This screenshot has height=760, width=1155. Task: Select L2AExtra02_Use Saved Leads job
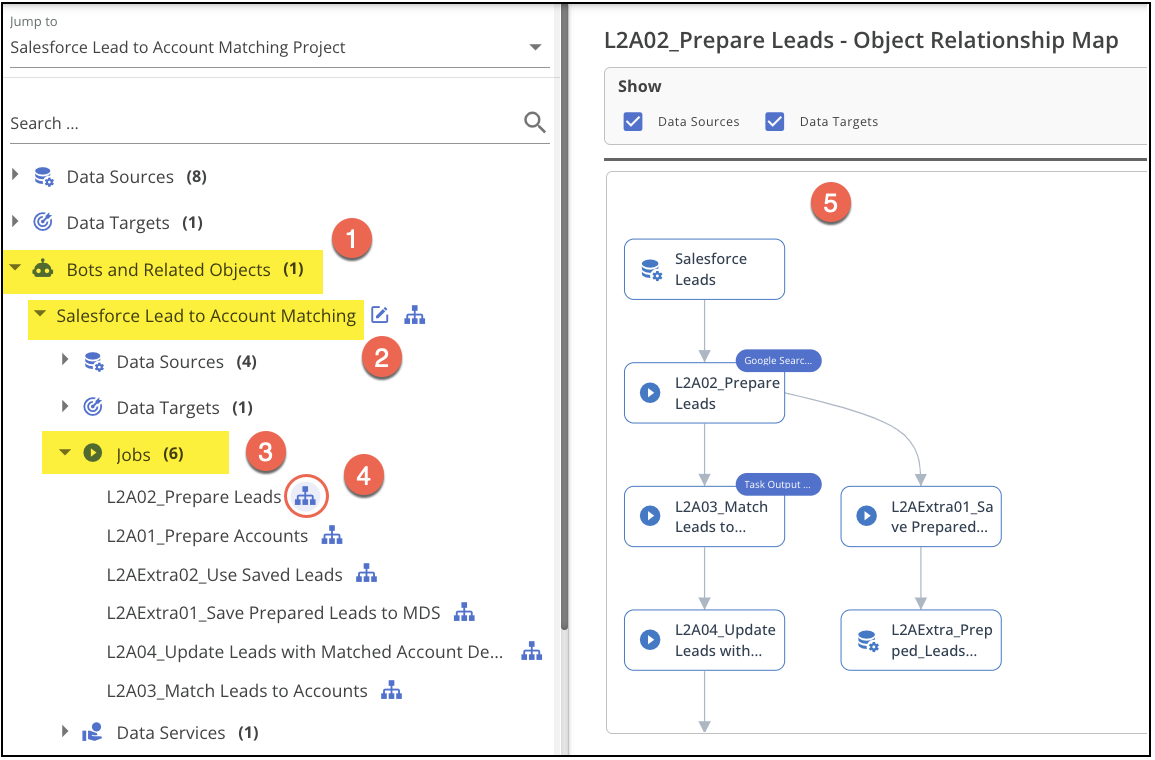[225, 574]
